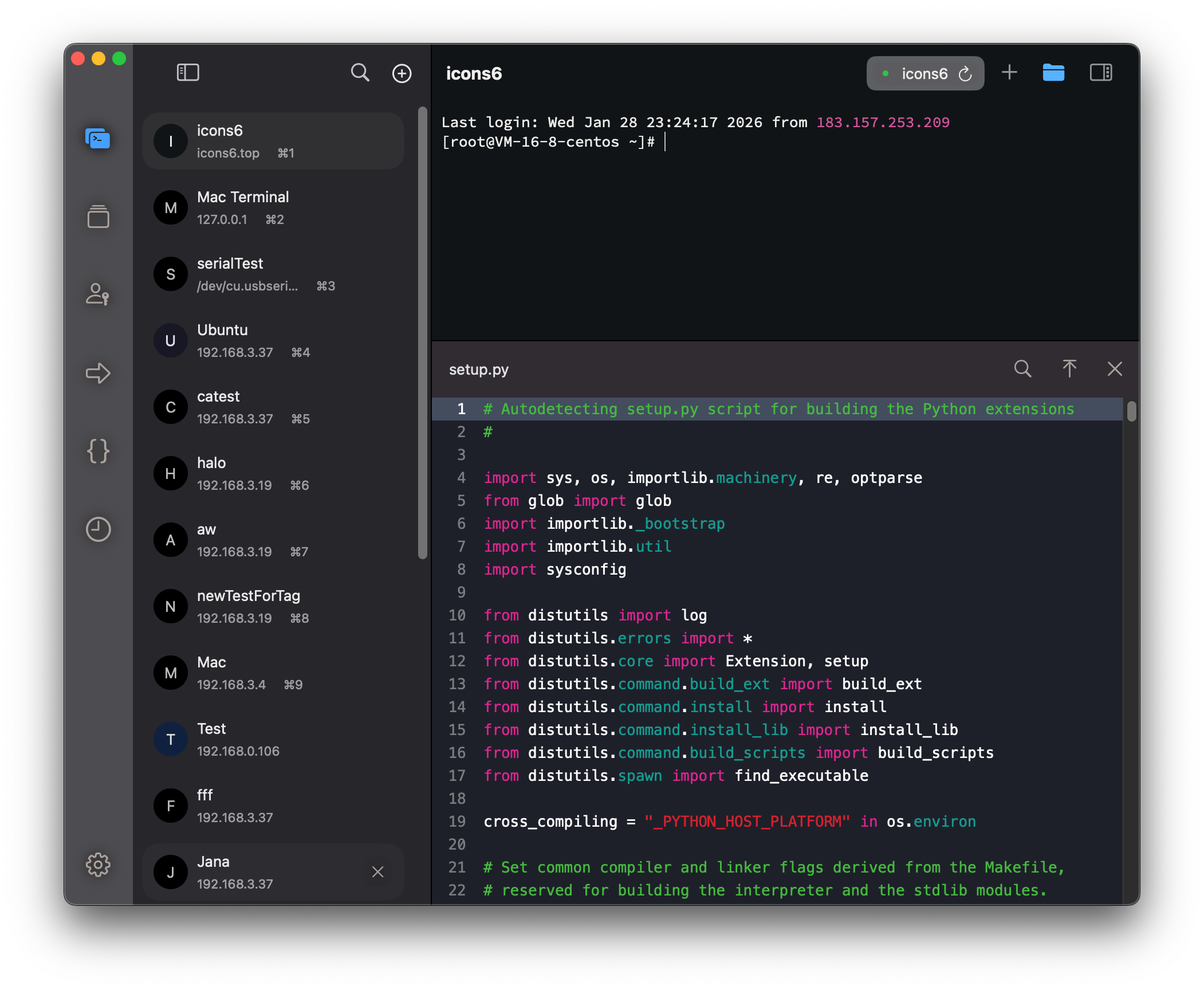Search within setup.py editor
The image size is (1204, 990).
[1022, 369]
